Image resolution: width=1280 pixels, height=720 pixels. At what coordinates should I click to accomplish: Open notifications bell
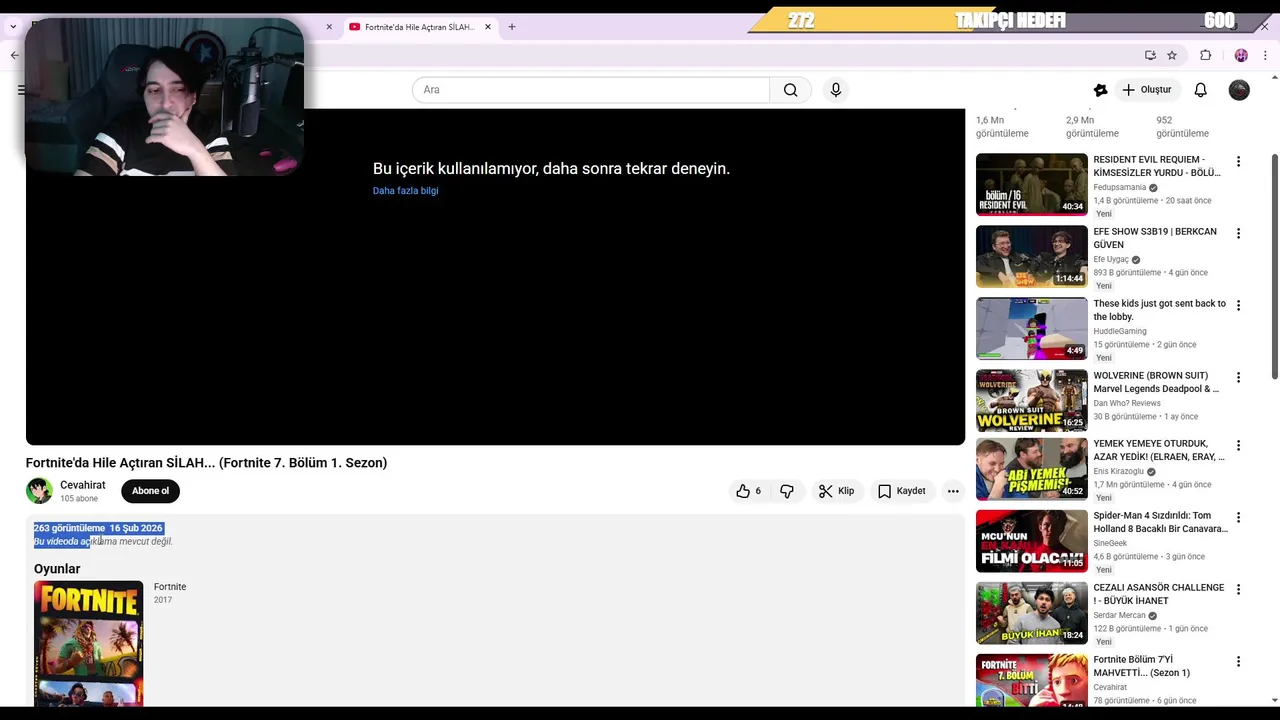(x=1200, y=90)
